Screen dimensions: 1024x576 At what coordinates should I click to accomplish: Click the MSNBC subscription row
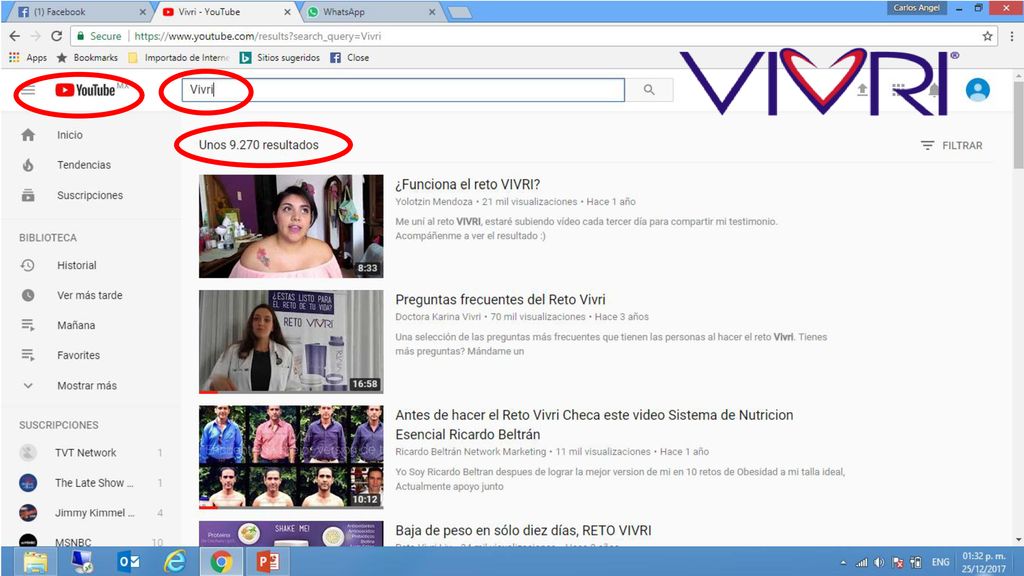click(91, 541)
